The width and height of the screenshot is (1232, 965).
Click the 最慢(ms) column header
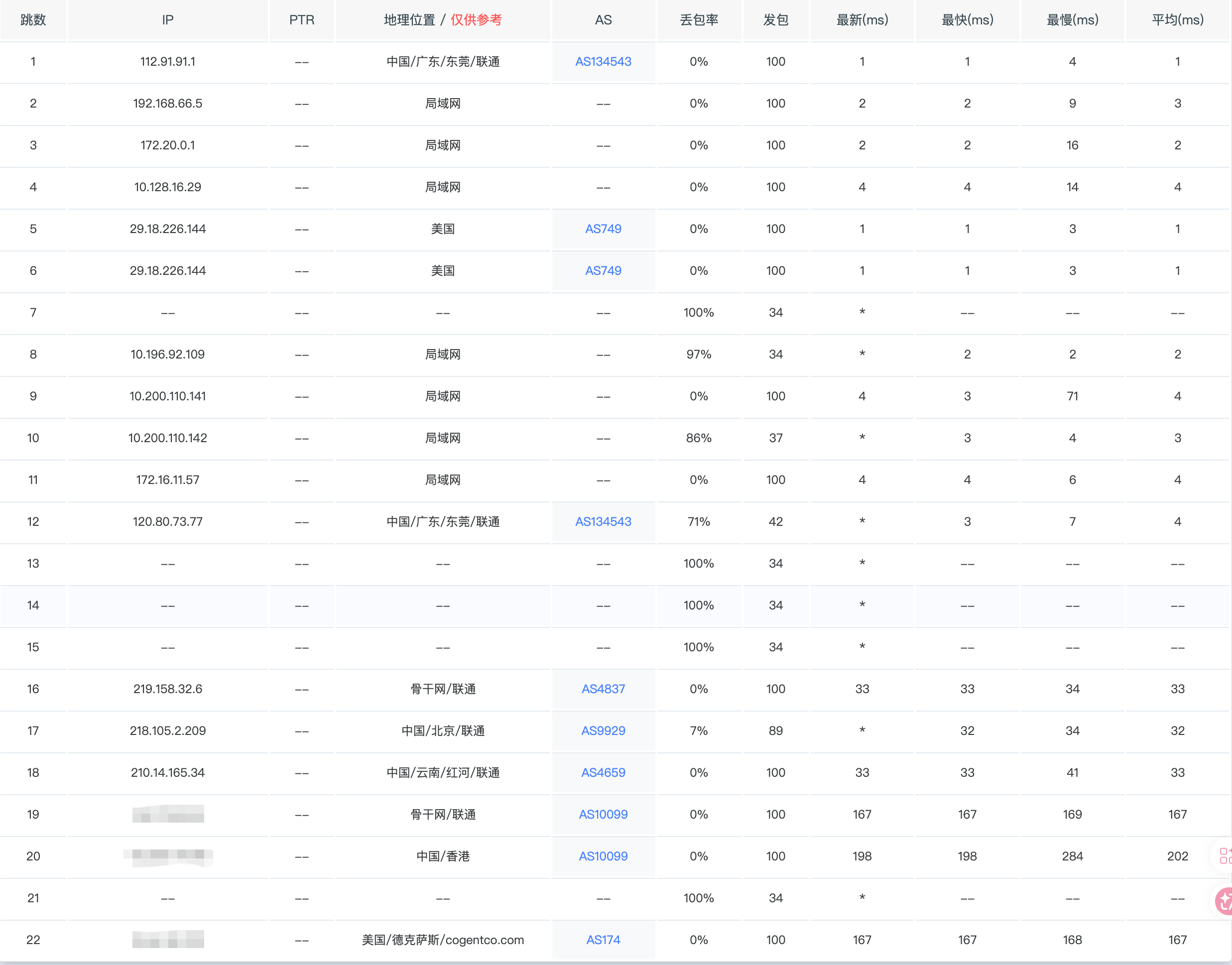coord(1072,20)
